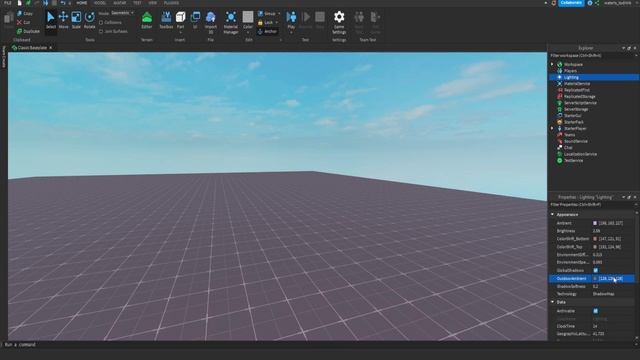Select TestService in Explorer
This screenshot has height=360, width=640.
pos(573,161)
